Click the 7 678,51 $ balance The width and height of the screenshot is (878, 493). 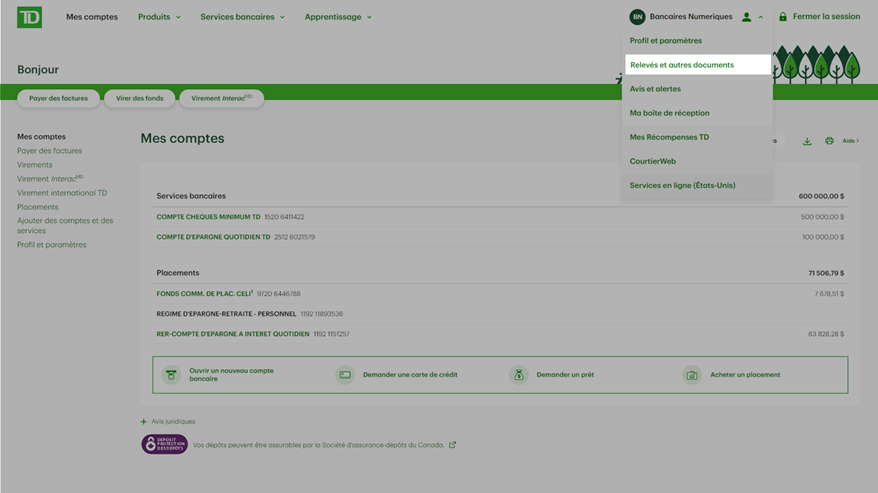[x=829, y=294]
